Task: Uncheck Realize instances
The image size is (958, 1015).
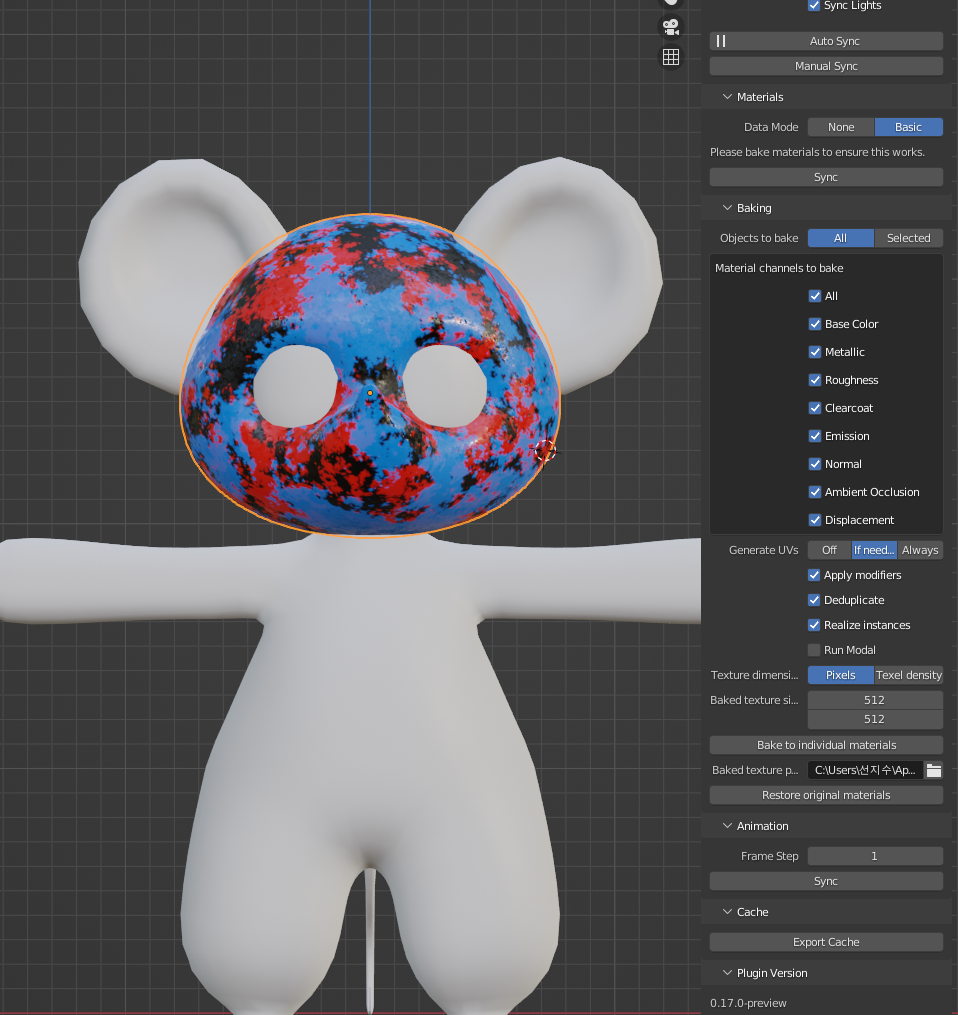Action: pyautogui.click(x=814, y=625)
